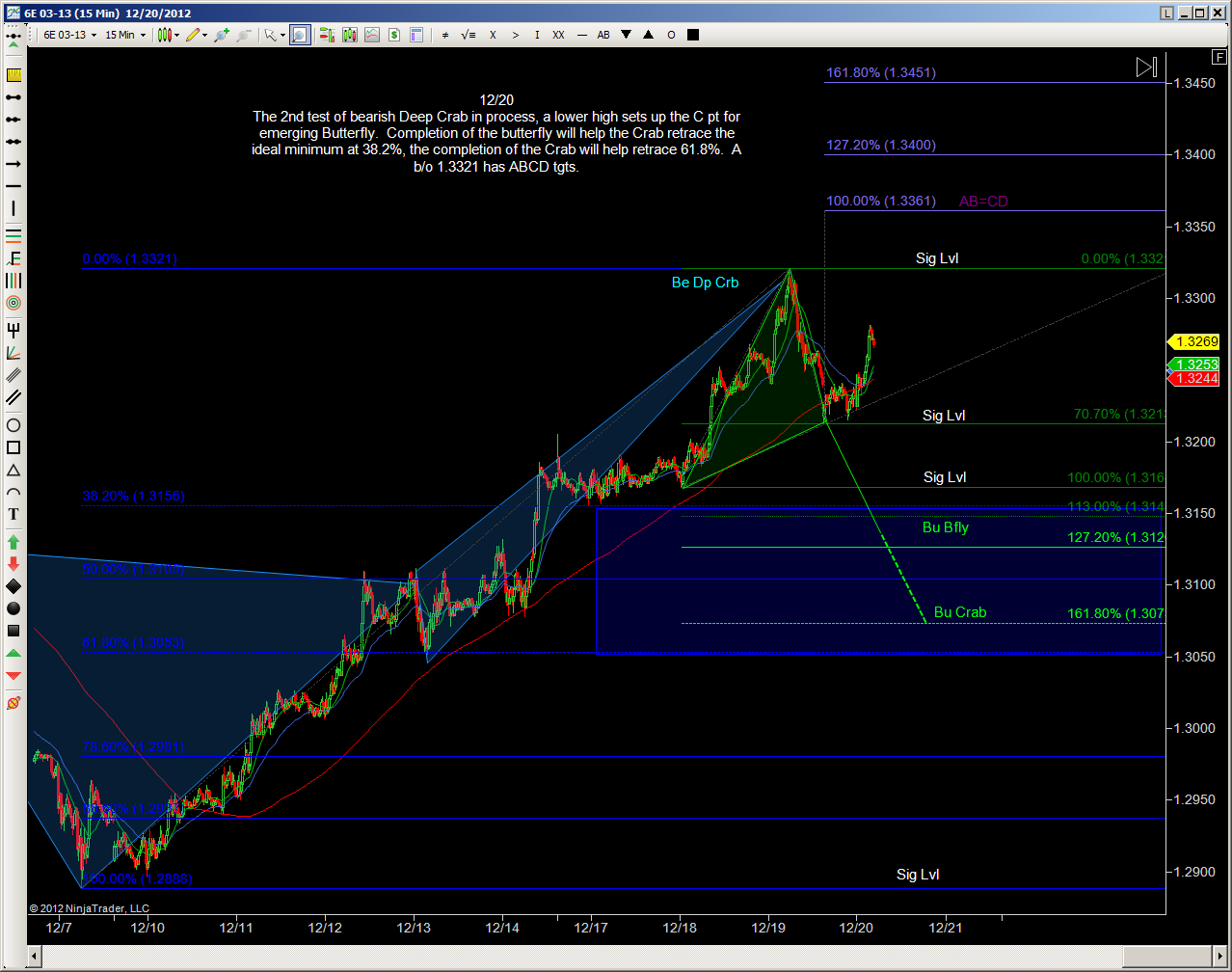Select the yellow ruler measuring tool
This screenshot has height=972, width=1232.
[x=13, y=75]
